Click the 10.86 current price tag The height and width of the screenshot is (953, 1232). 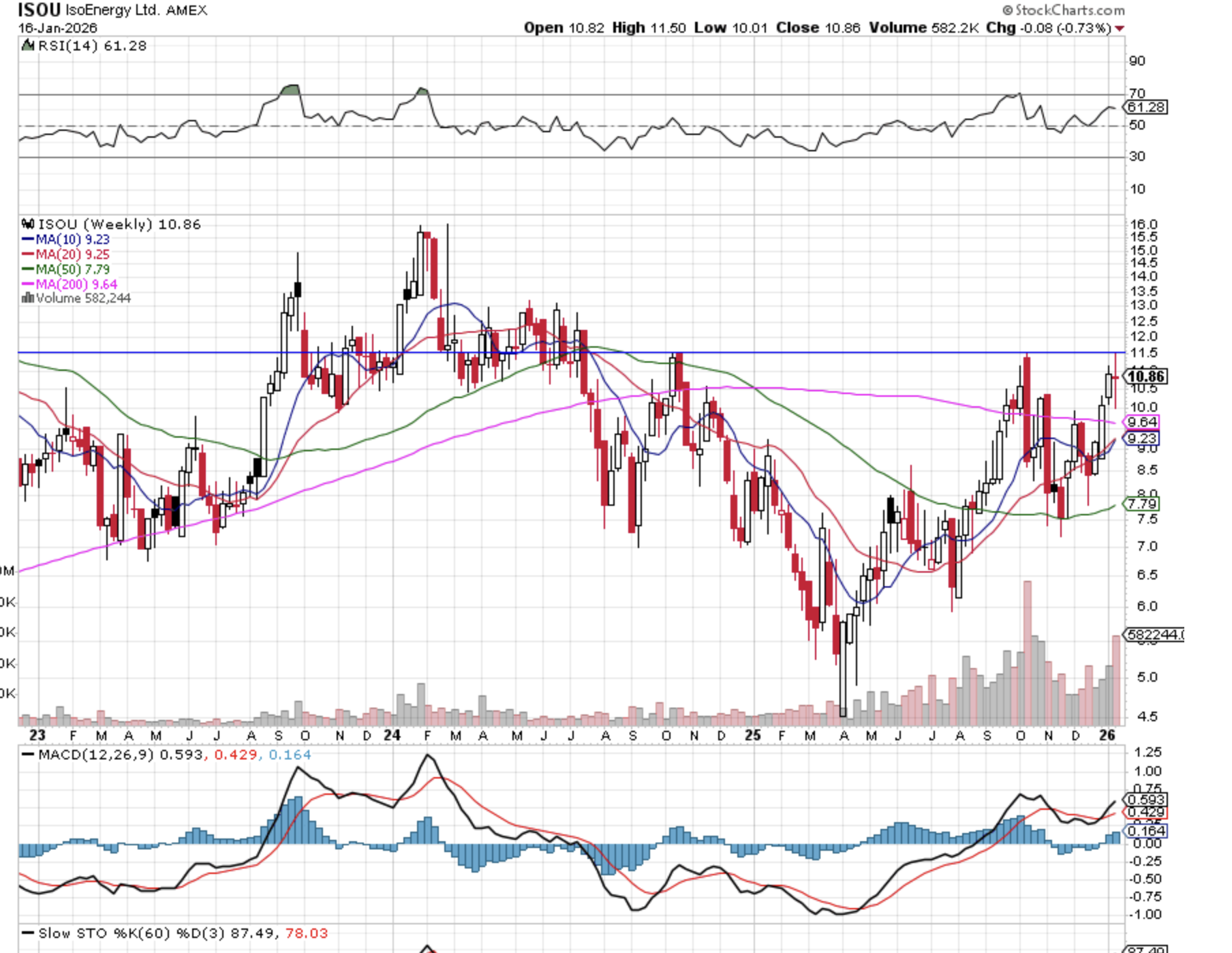pyautogui.click(x=1145, y=376)
